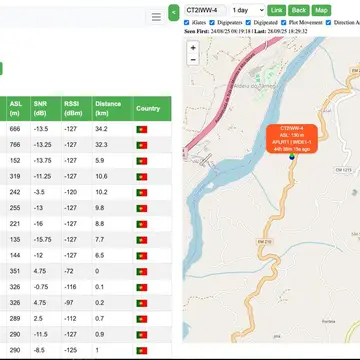Click the SNR value -3.5
This screenshot has height=360, width=360.
click(39, 192)
